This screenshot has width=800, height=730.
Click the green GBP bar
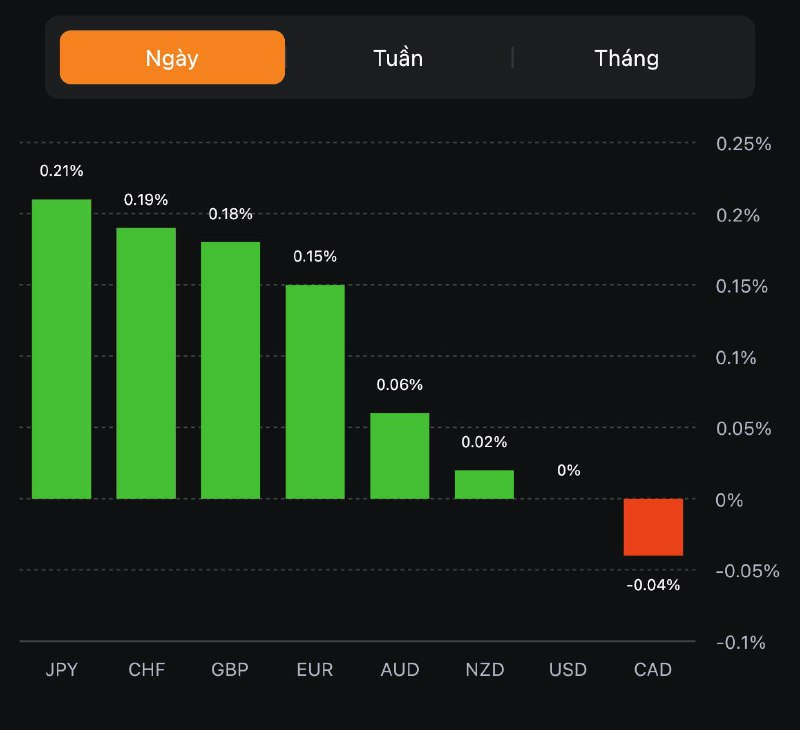[x=230, y=370]
